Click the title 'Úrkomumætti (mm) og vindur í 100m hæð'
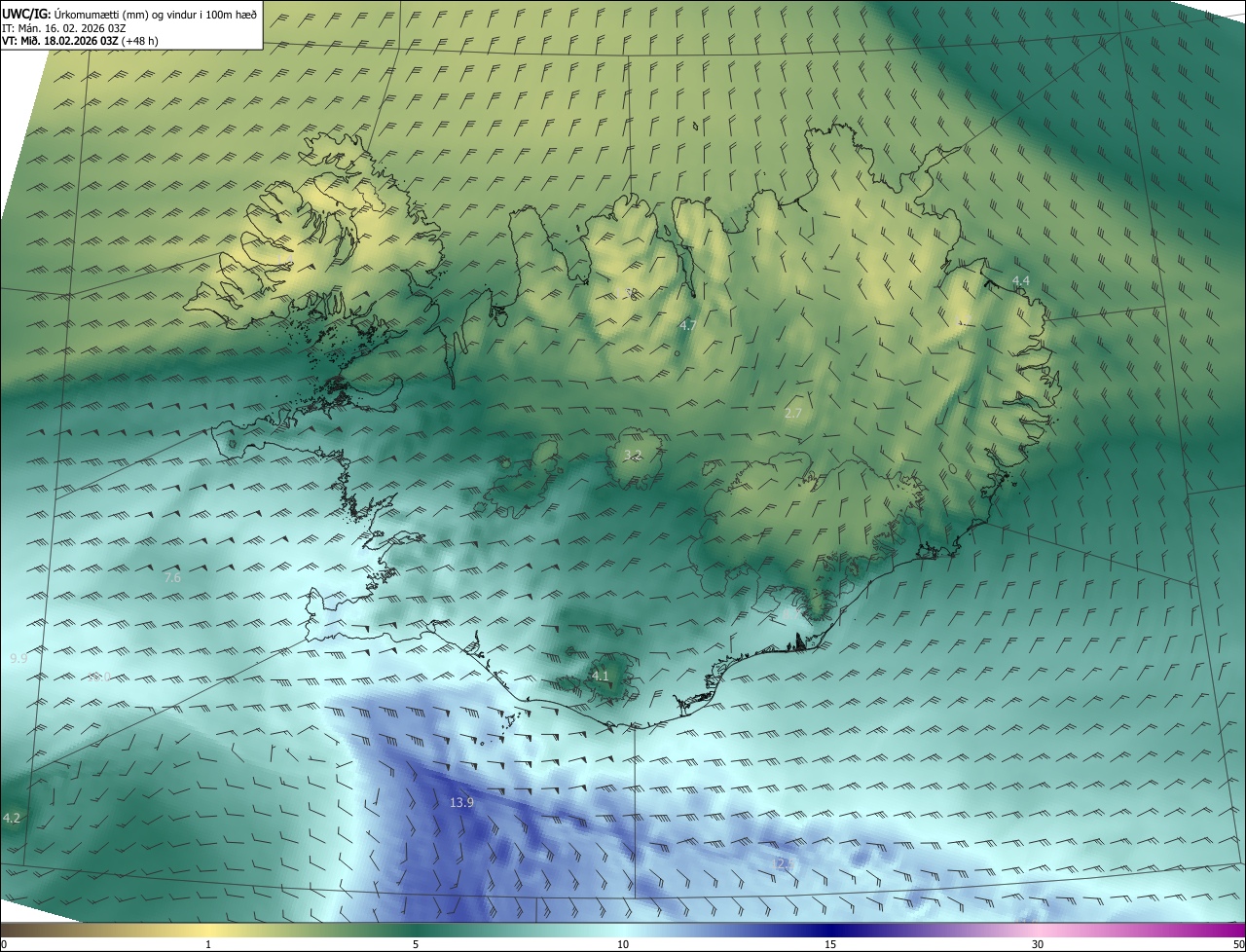This screenshot has width=1246, height=952. pyautogui.click(x=156, y=14)
